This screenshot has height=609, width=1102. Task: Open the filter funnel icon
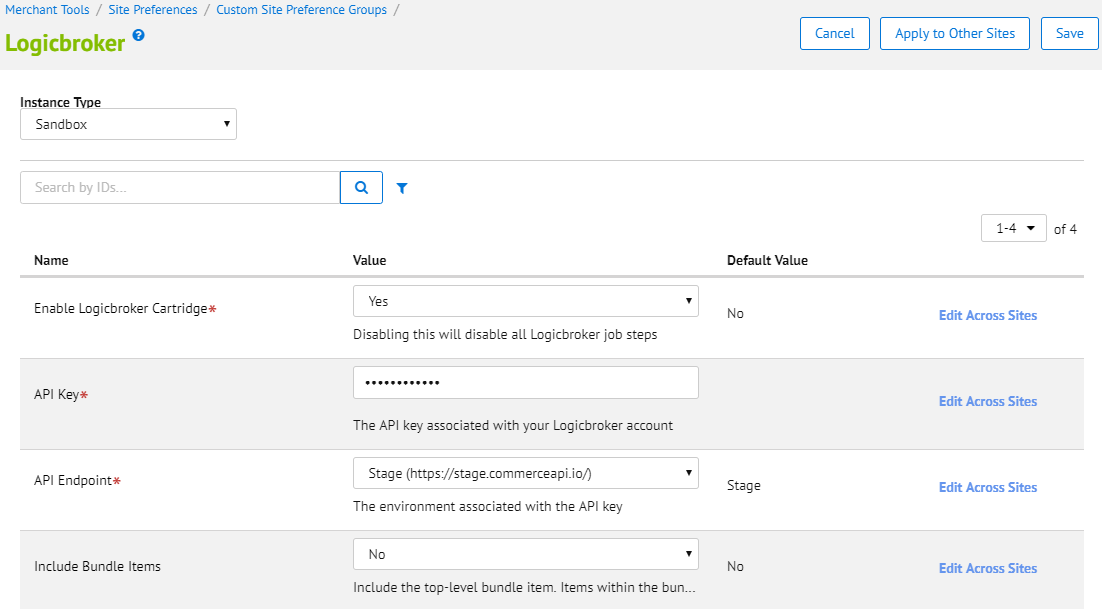pos(402,188)
